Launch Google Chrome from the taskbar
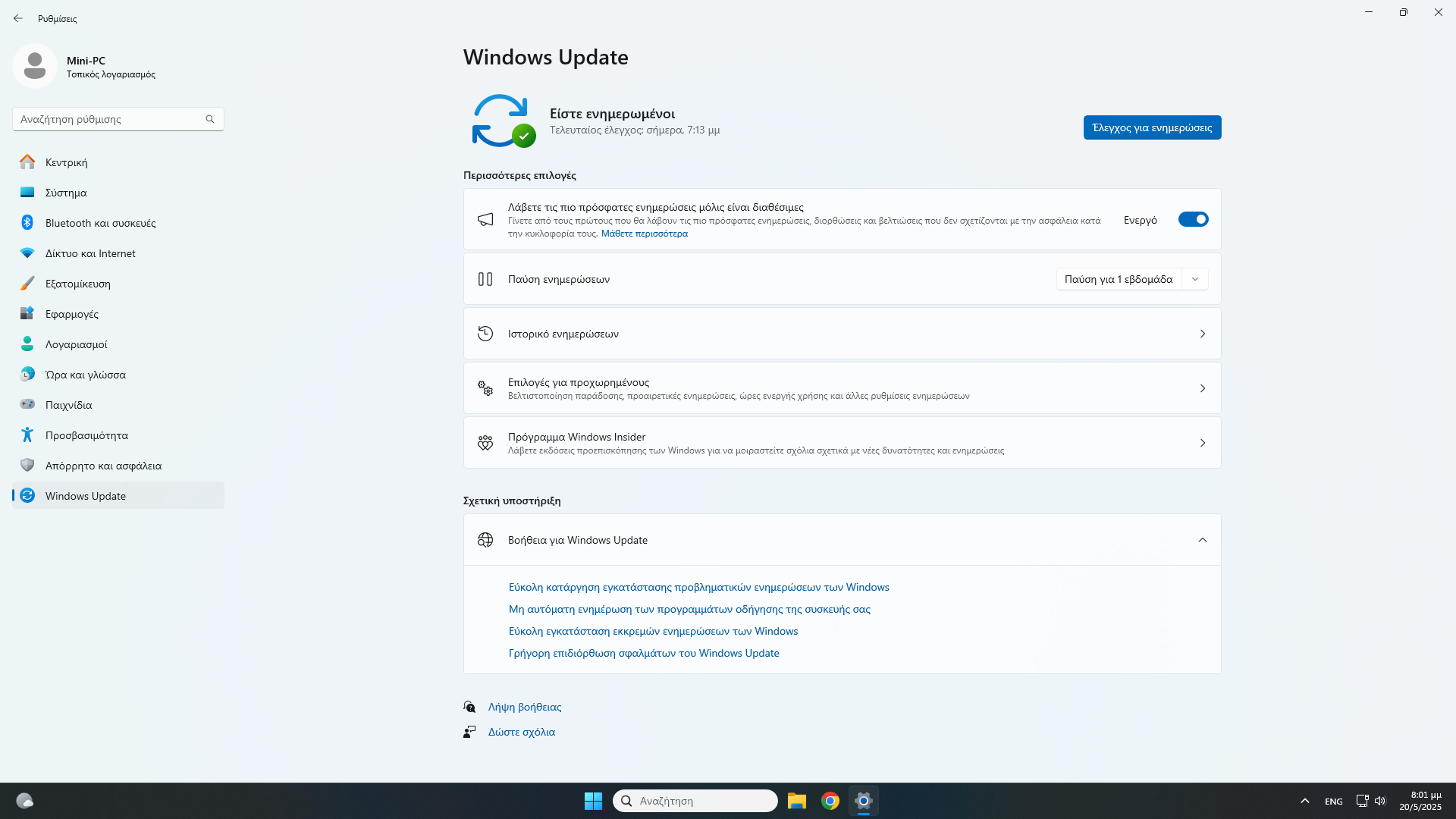This screenshot has height=819, width=1456. 830,801
